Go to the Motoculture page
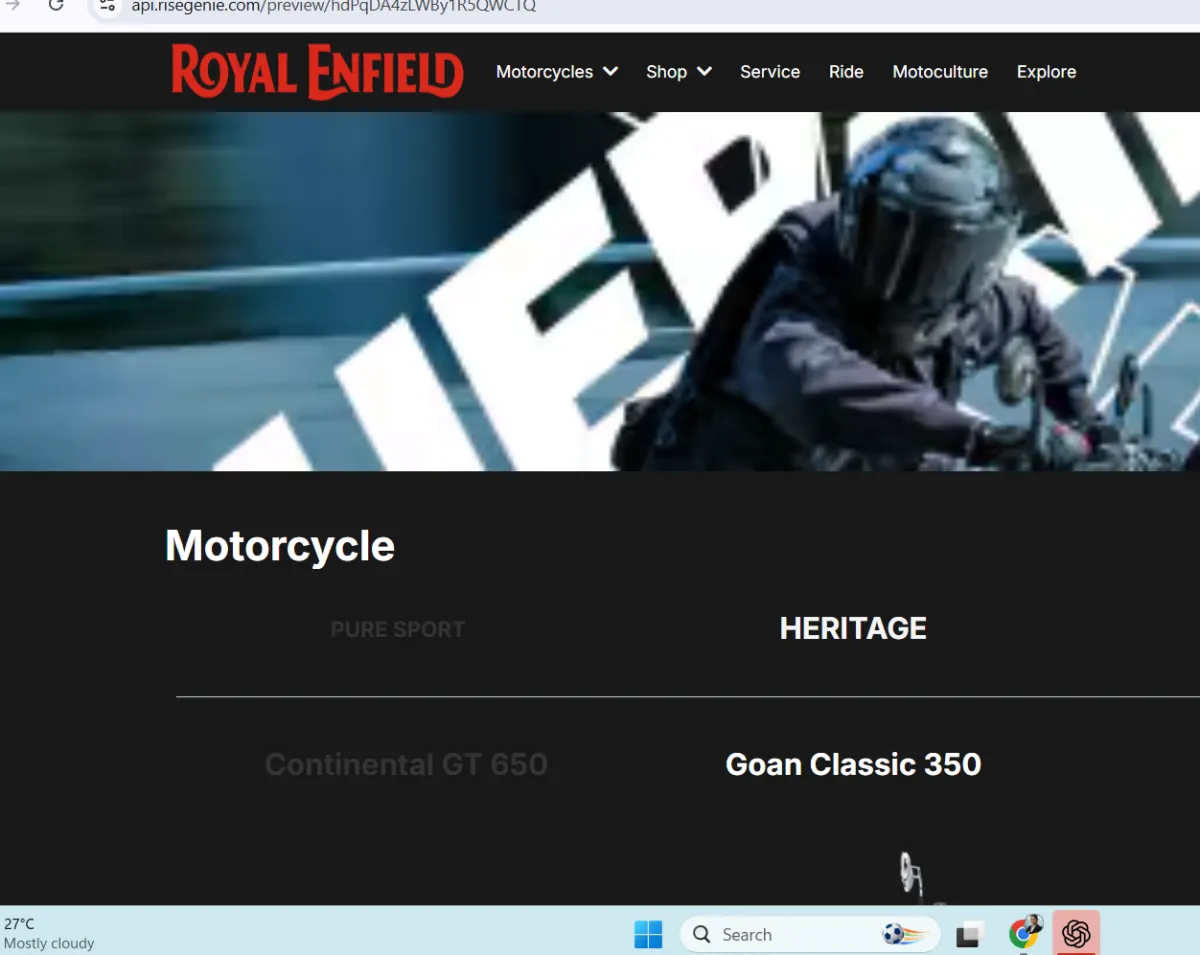1200x955 pixels. [x=940, y=72]
